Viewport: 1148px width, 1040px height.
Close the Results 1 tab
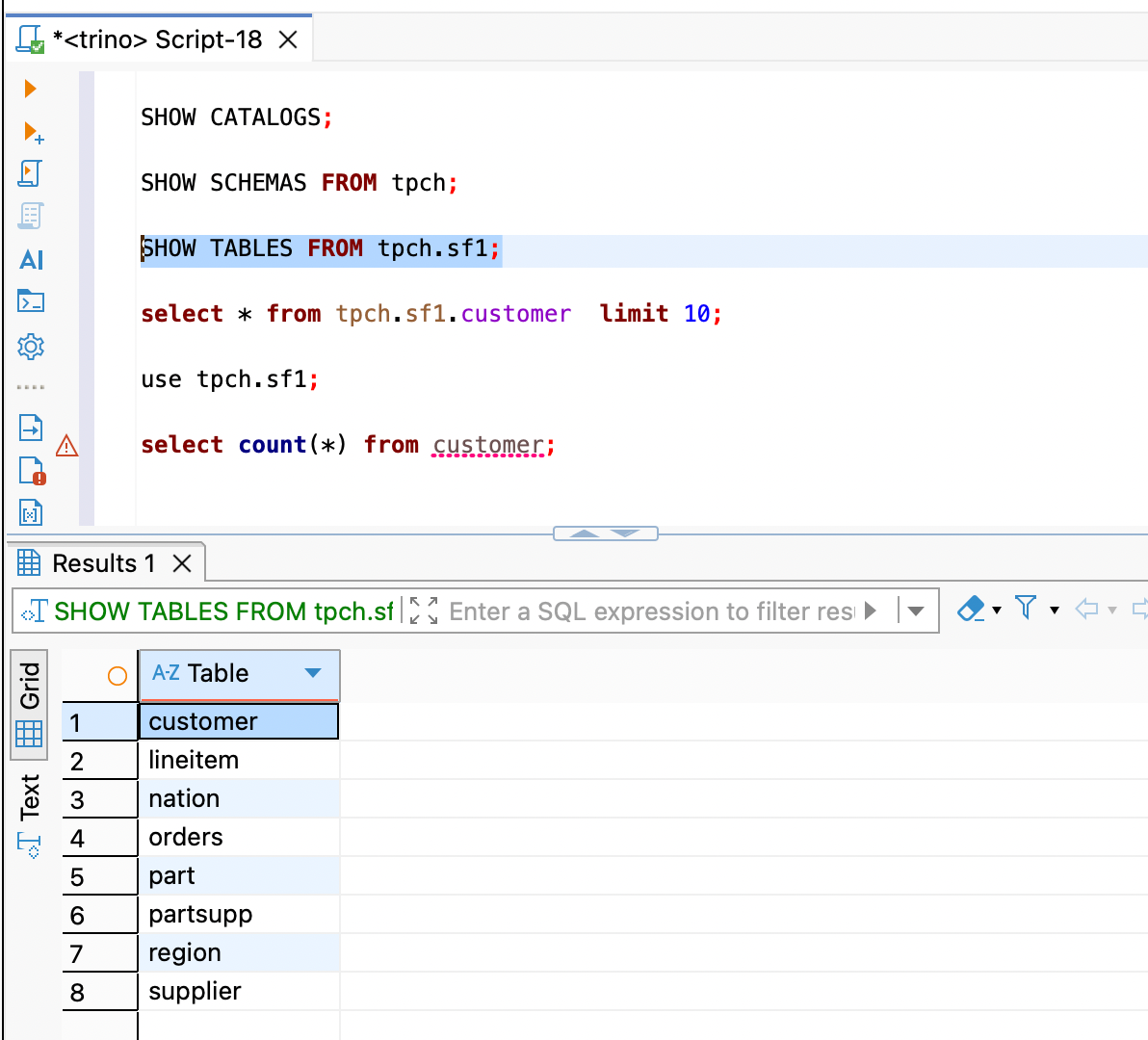coord(182,563)
